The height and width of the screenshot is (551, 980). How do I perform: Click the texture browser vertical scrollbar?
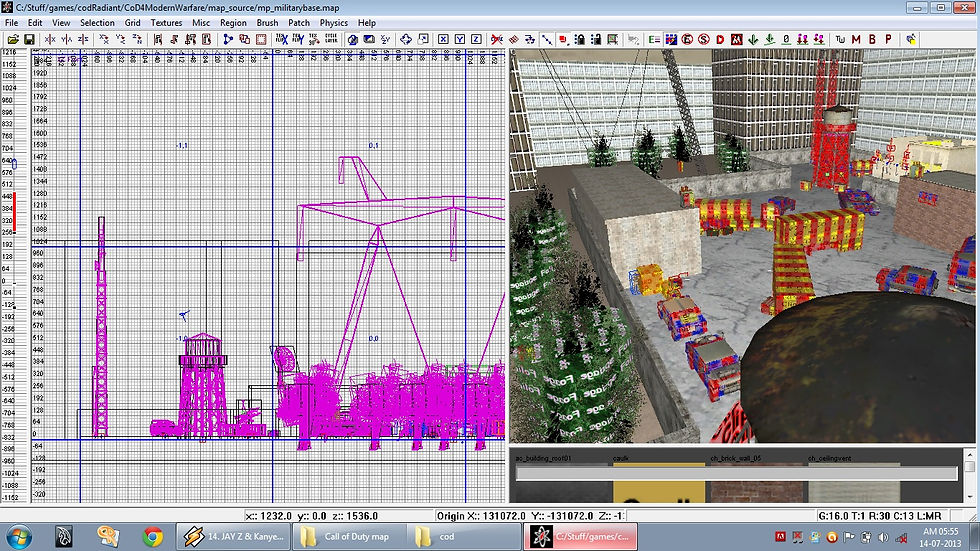[969, 475]
